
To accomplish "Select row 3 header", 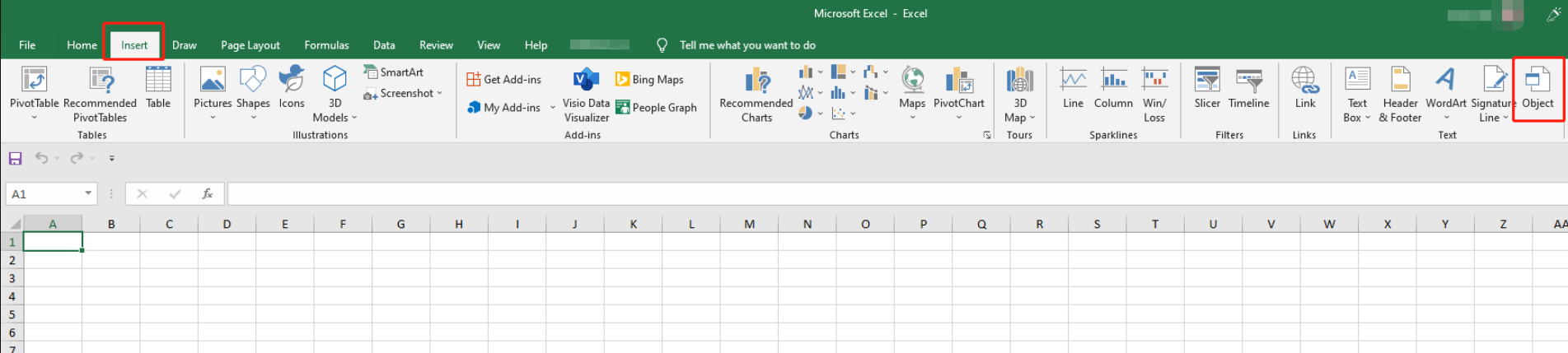I will tap(12, 278).
